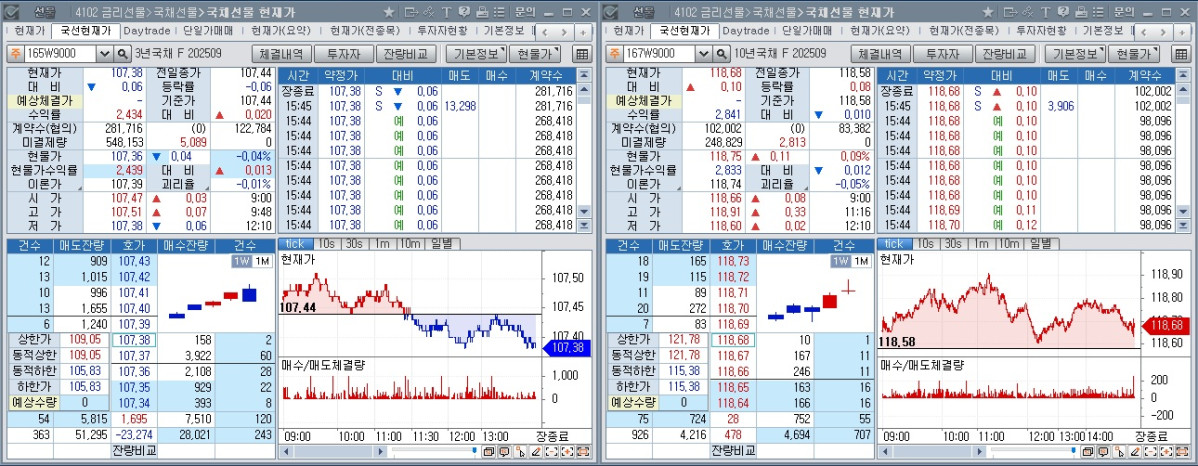Viewport: 1198px width, 466px height.
Task: Click grid layout icon in 10-year window
Action: (1181, 54)
